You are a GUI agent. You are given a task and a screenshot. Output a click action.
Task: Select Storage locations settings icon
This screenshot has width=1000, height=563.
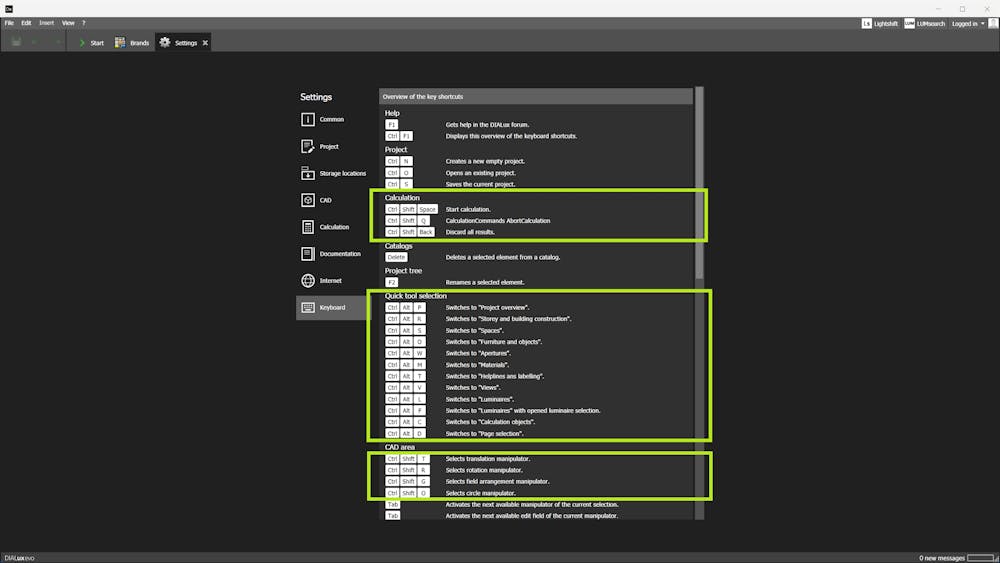[307, 173]
